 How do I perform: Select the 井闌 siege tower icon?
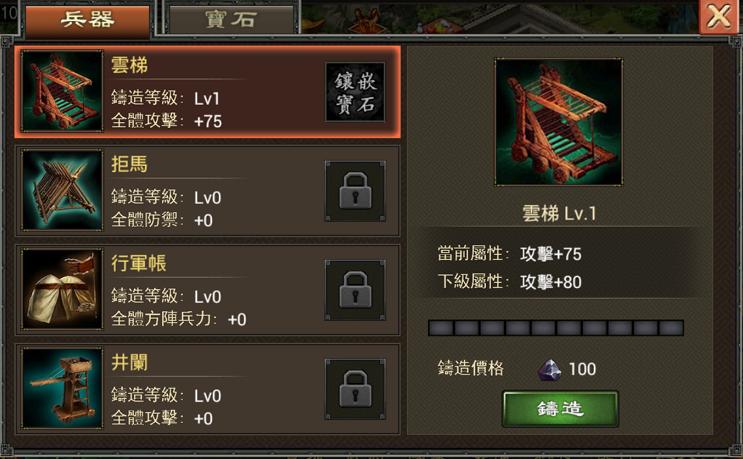coord(62,388)
